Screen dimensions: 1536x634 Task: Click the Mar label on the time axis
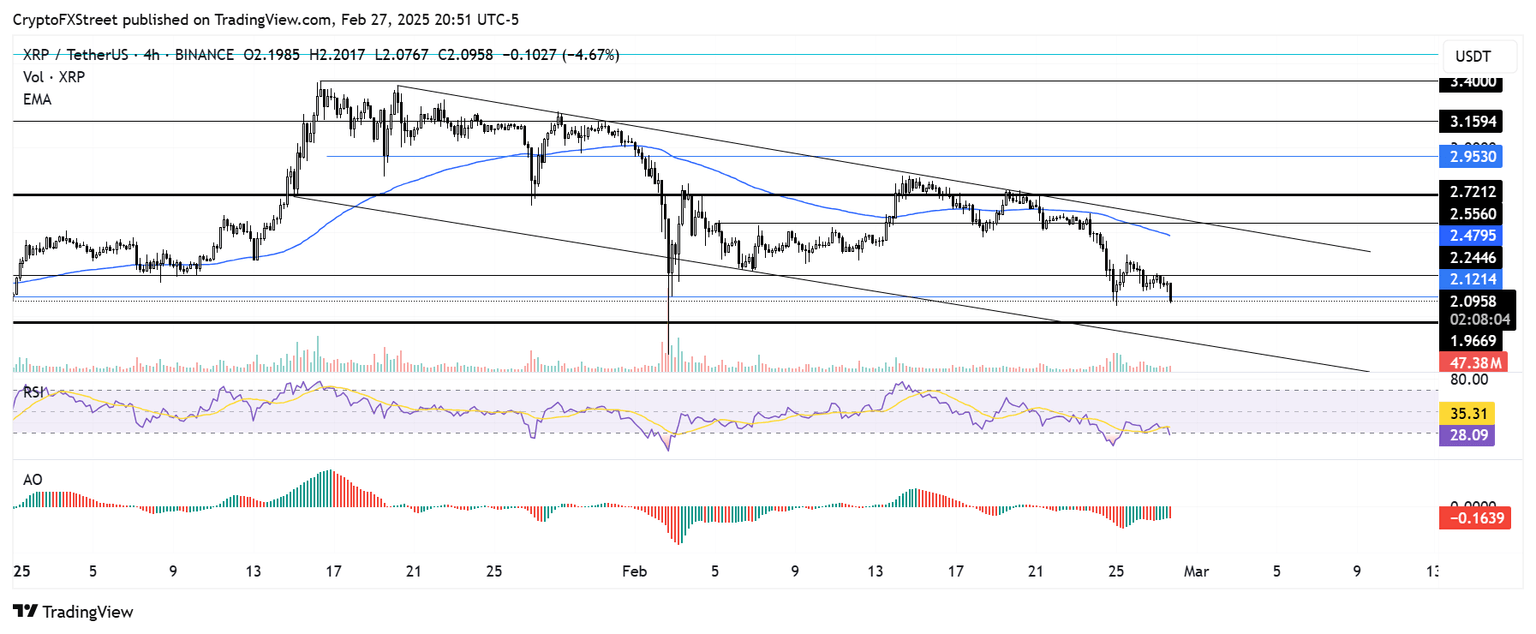(1196, 571)
